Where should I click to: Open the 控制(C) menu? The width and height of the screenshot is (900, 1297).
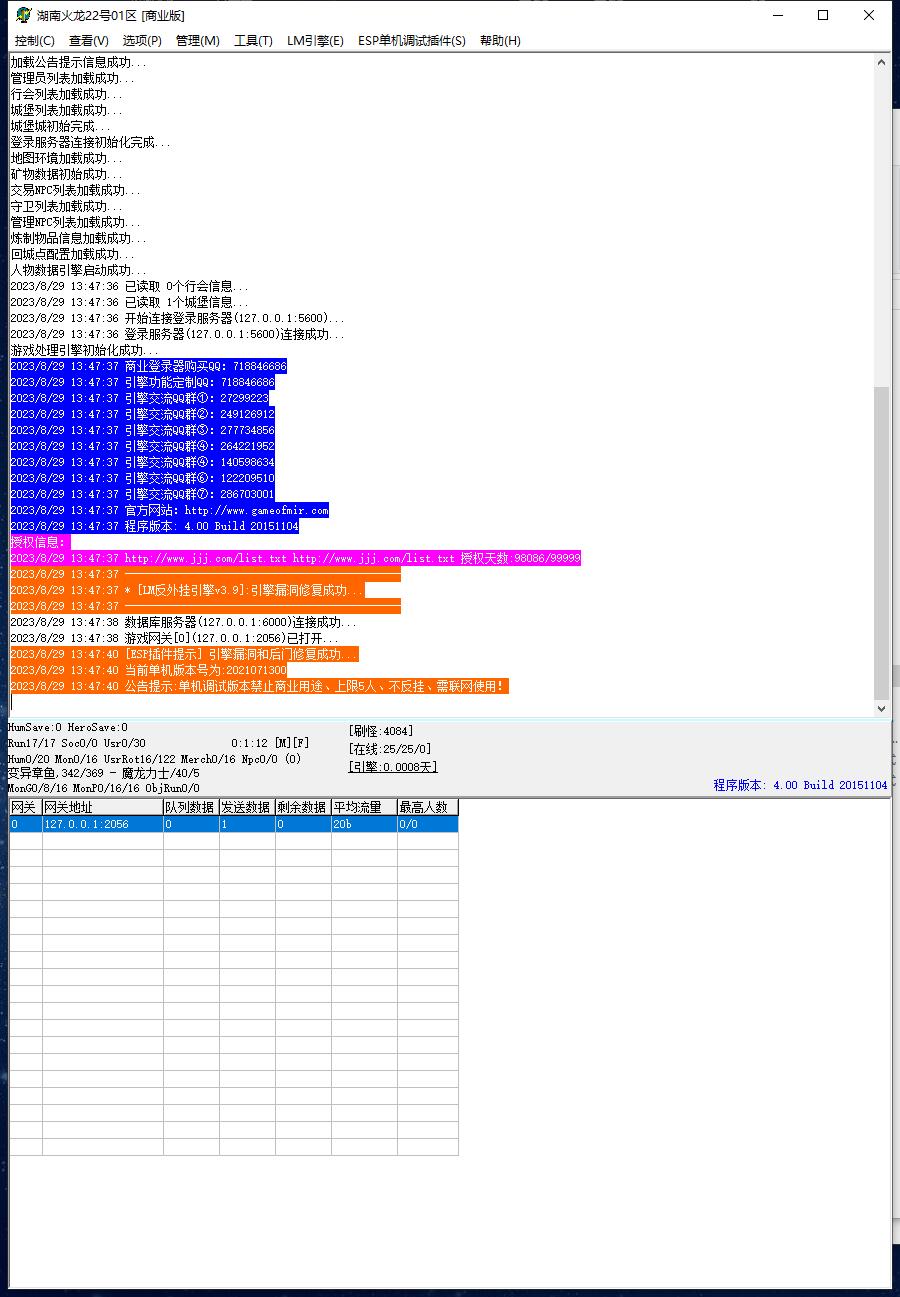point(35,41)
